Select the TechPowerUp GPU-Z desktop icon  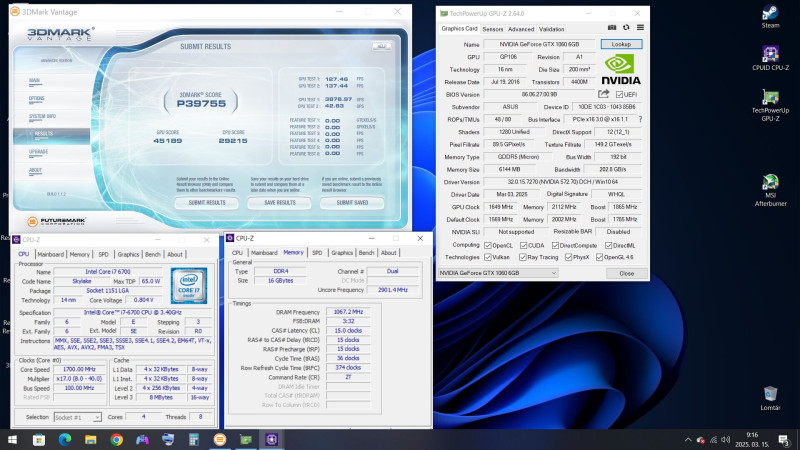coord(770,105)
